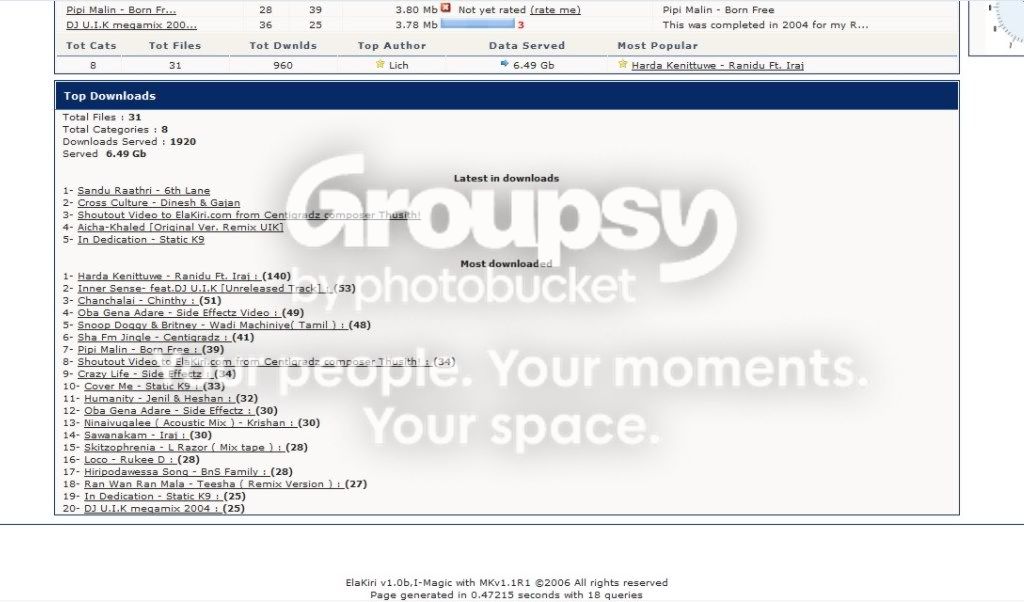Open "Ninaivugalee ( Acoustic Mix ) - Krishan"
Viewport: 1024px width, 602px height.
pos(189,423)
